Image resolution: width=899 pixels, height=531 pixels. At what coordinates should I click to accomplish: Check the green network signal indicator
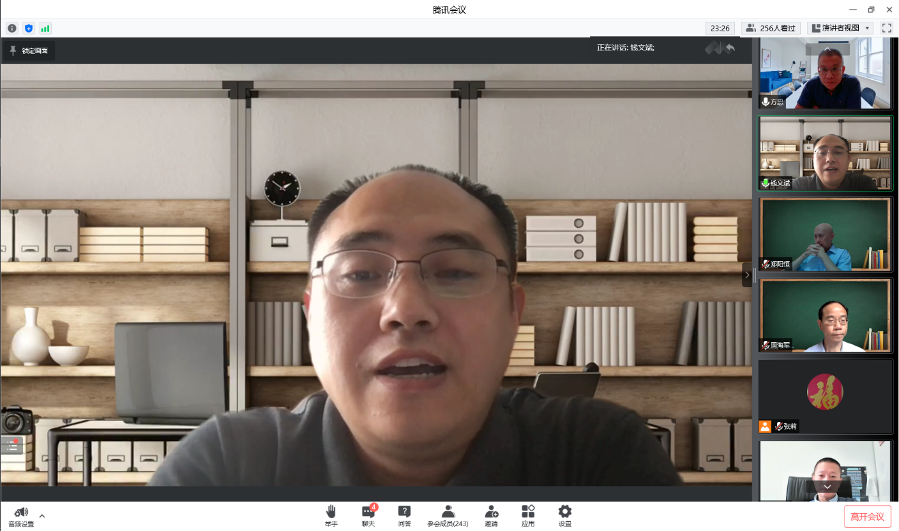tap(45, 28)
